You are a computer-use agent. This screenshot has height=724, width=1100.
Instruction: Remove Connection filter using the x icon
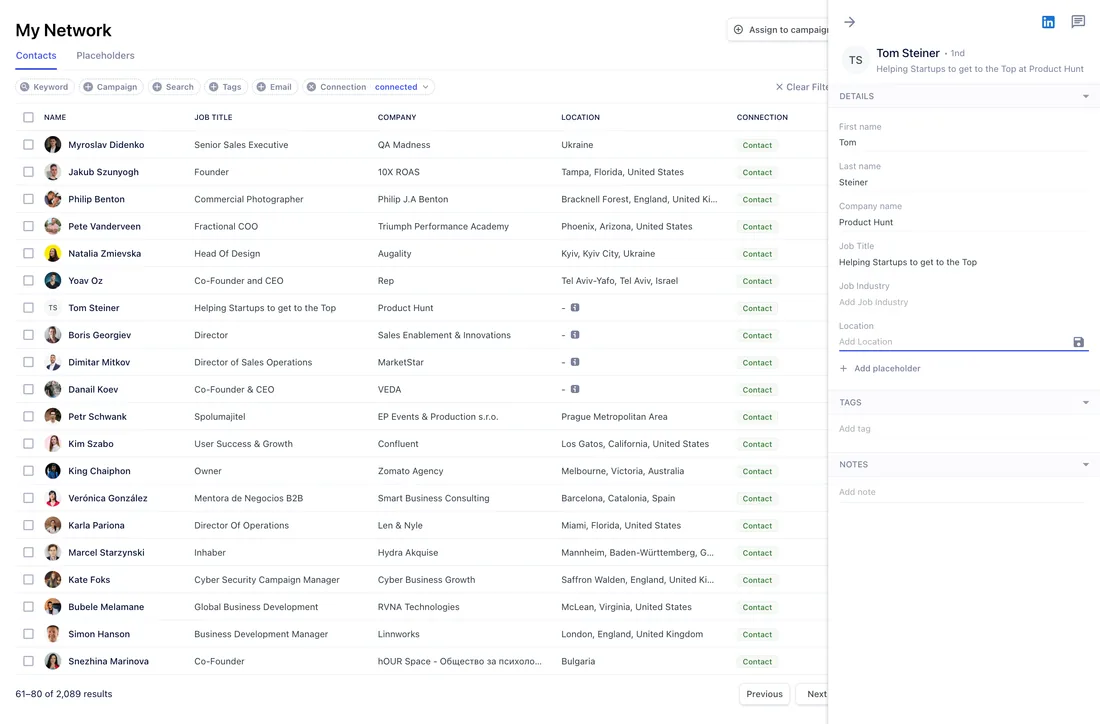click(x=311, y=87)
